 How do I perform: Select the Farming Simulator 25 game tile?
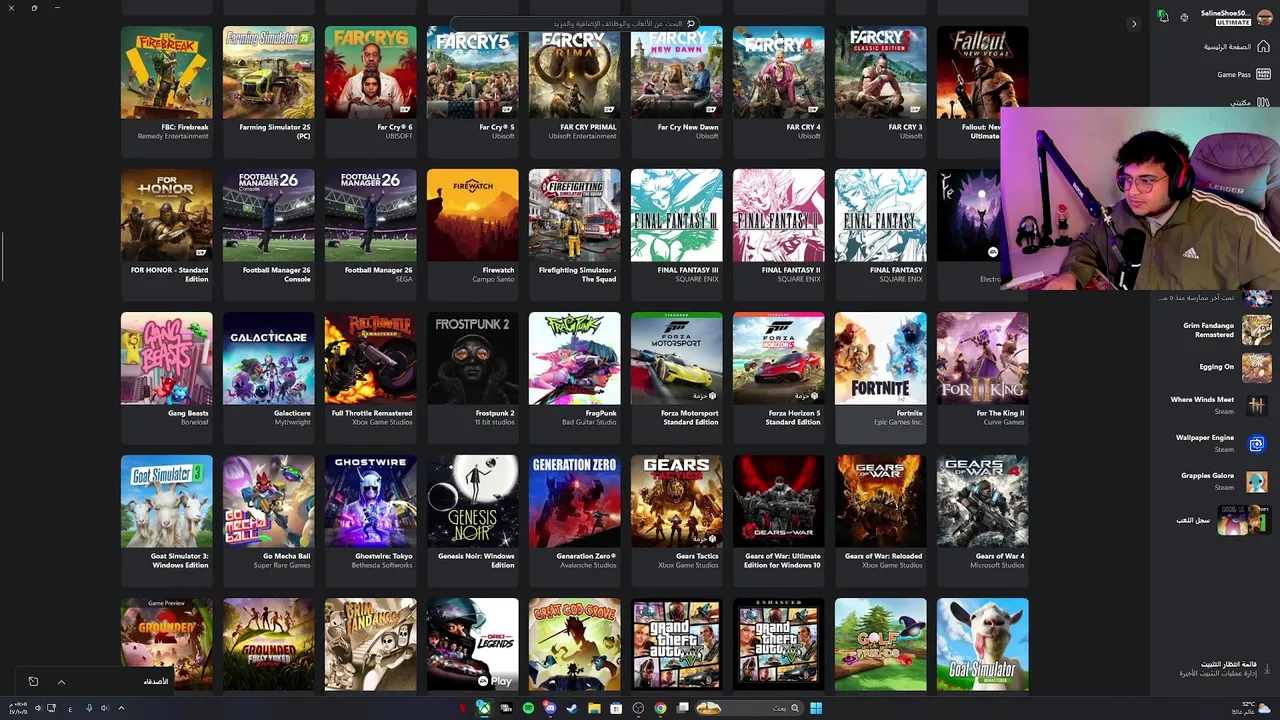click(268, 91)
